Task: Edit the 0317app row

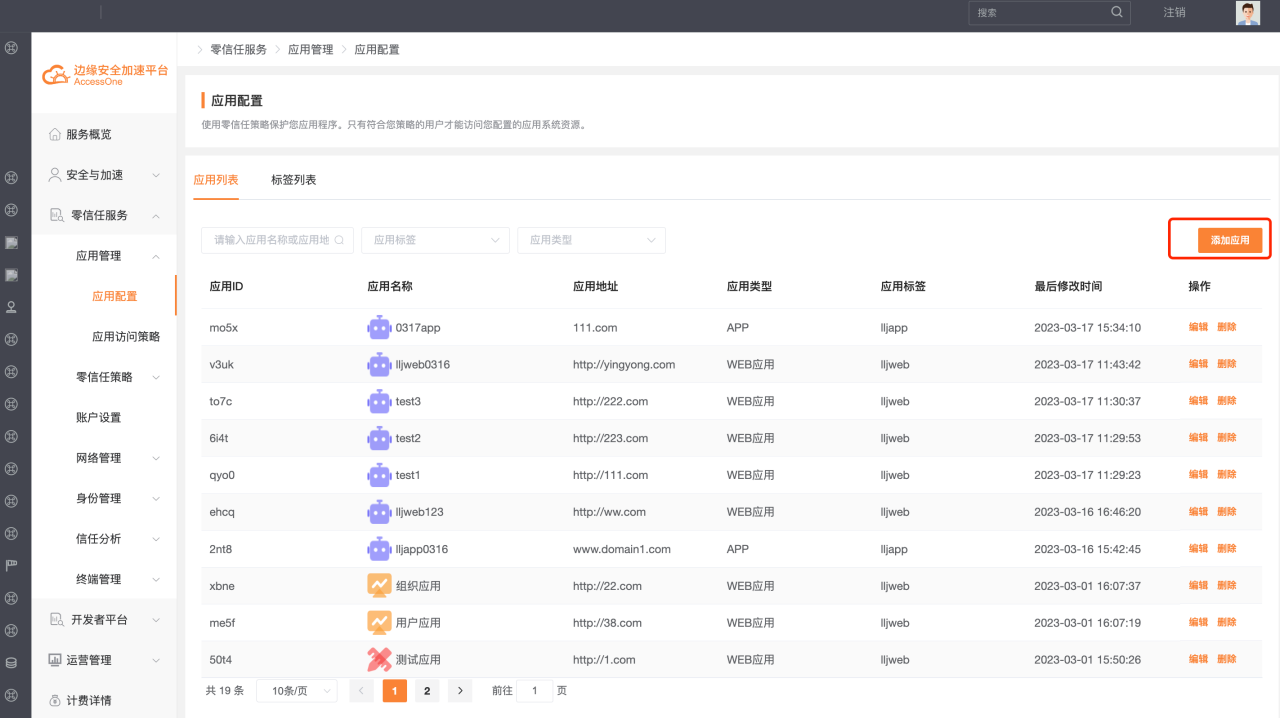Action: [x=1198, y=327]
